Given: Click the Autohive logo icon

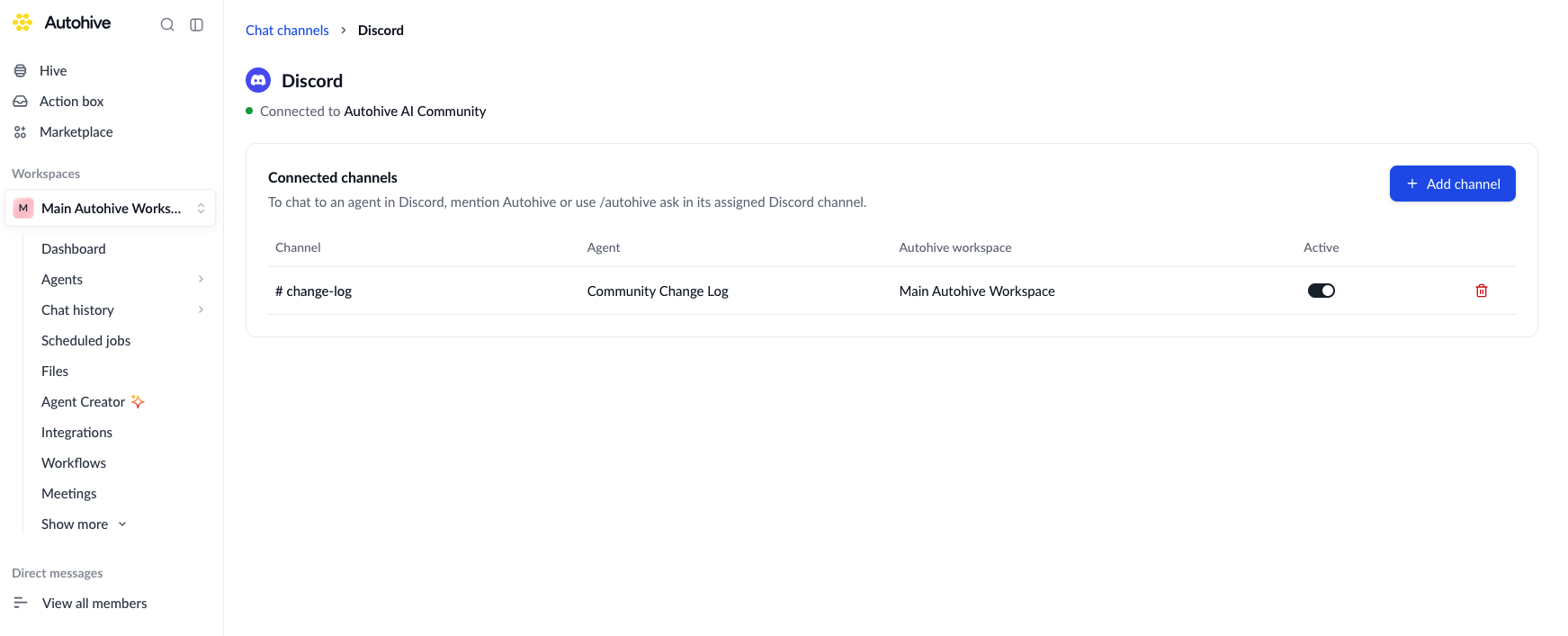Looking at the screenshot, I should tap(22, 22).
